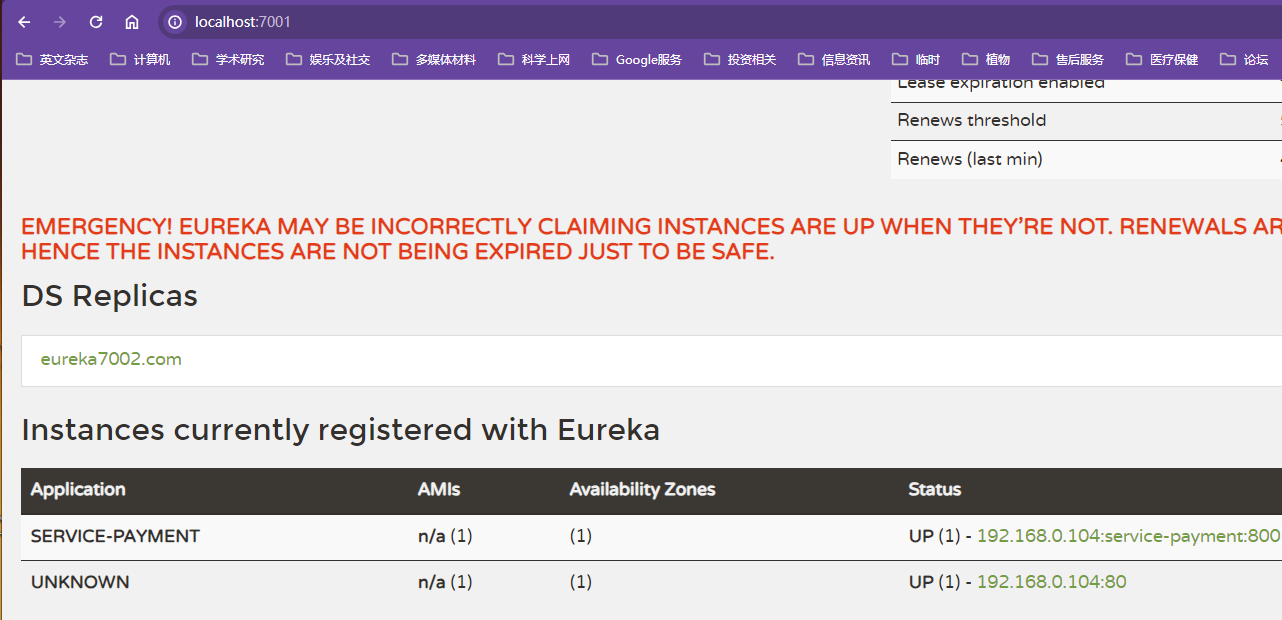Screen dimensions: 1282x620
Task: Go to the browser home page
Action: tap(132, 22)
